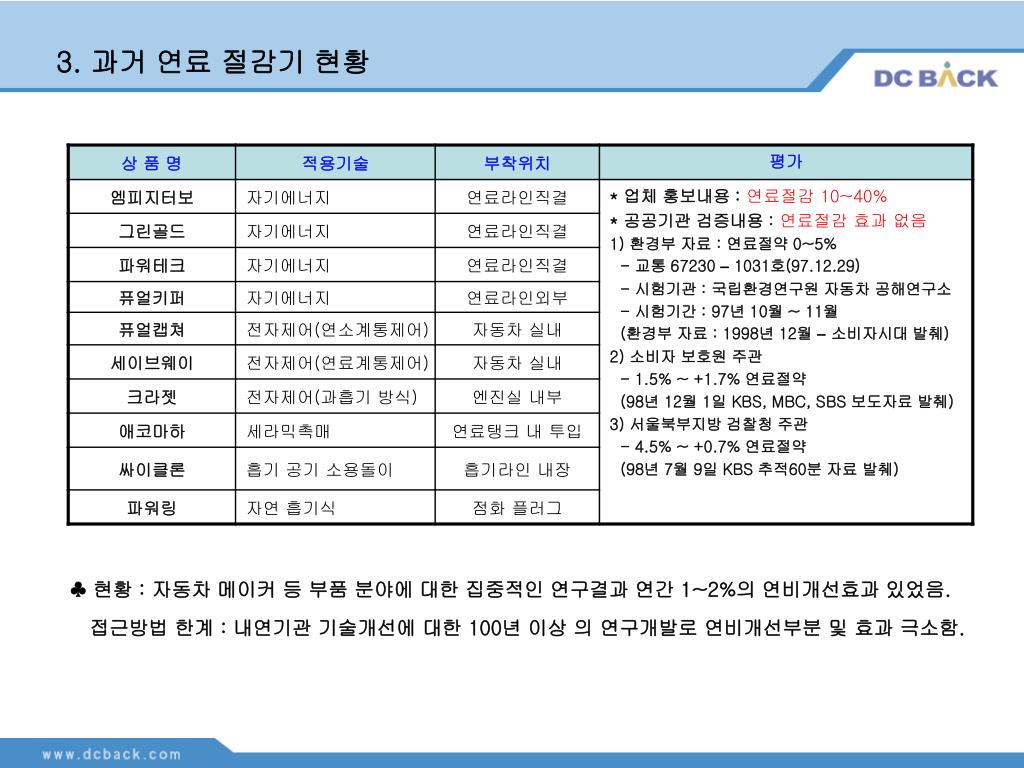Select the slide title '3. 과거 연료 절감기 현황'
Image resolution: width=1024 pixels, height=768 pixels.
coord(213,62)
